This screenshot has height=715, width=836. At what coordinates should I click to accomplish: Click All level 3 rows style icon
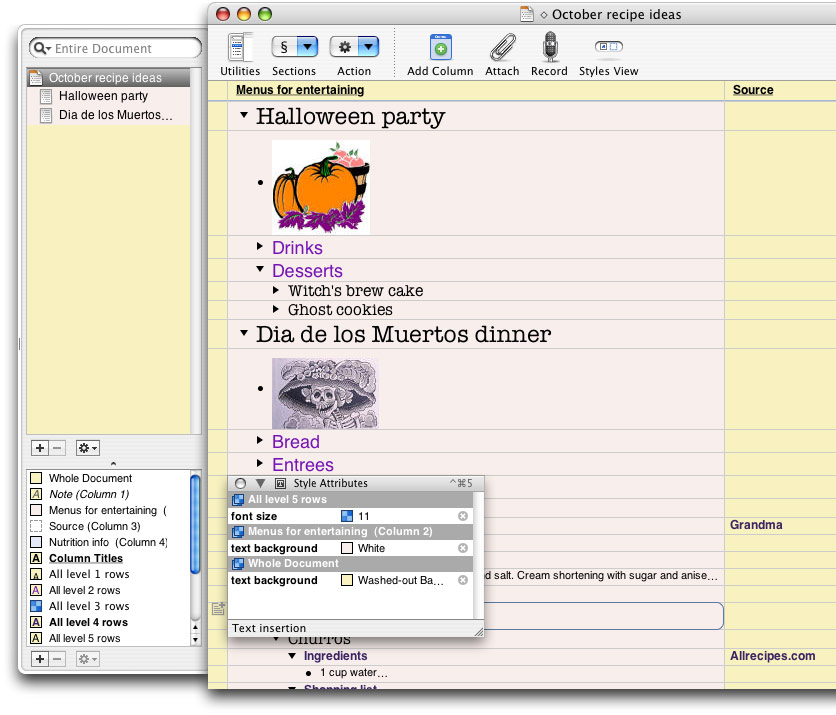coord(36,606)
